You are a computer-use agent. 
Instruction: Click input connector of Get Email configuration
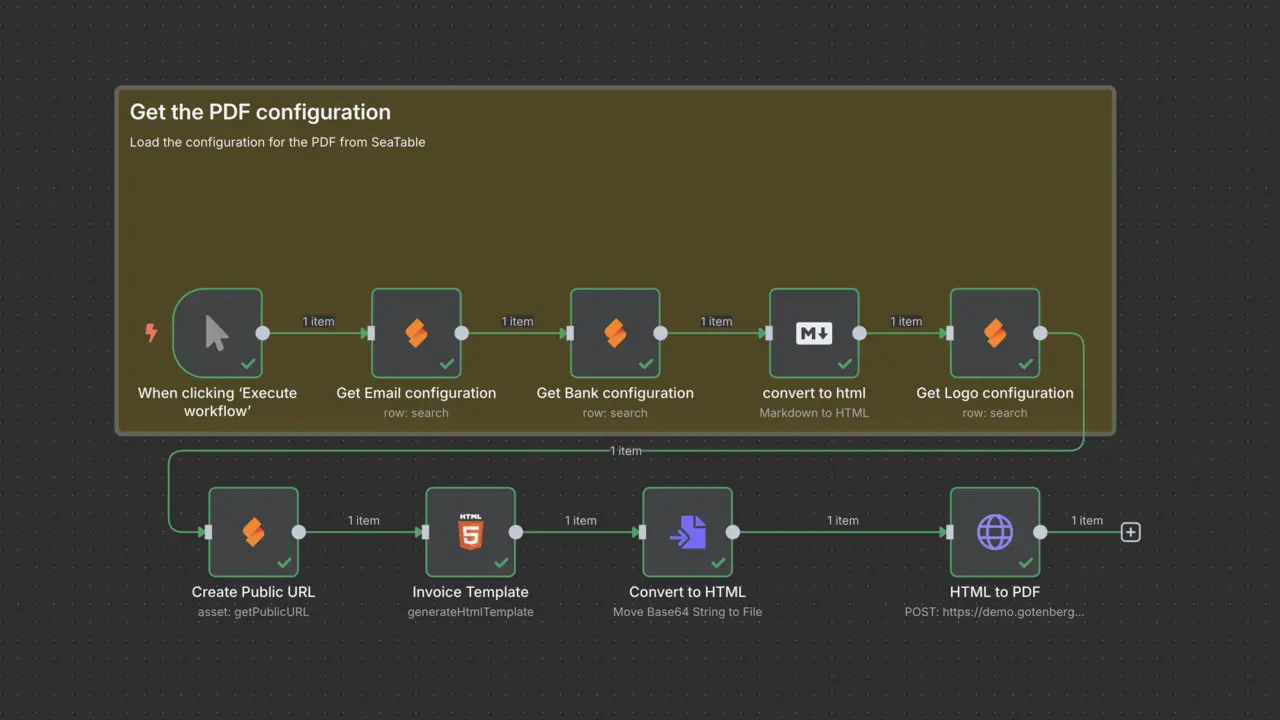pos(371,333)
